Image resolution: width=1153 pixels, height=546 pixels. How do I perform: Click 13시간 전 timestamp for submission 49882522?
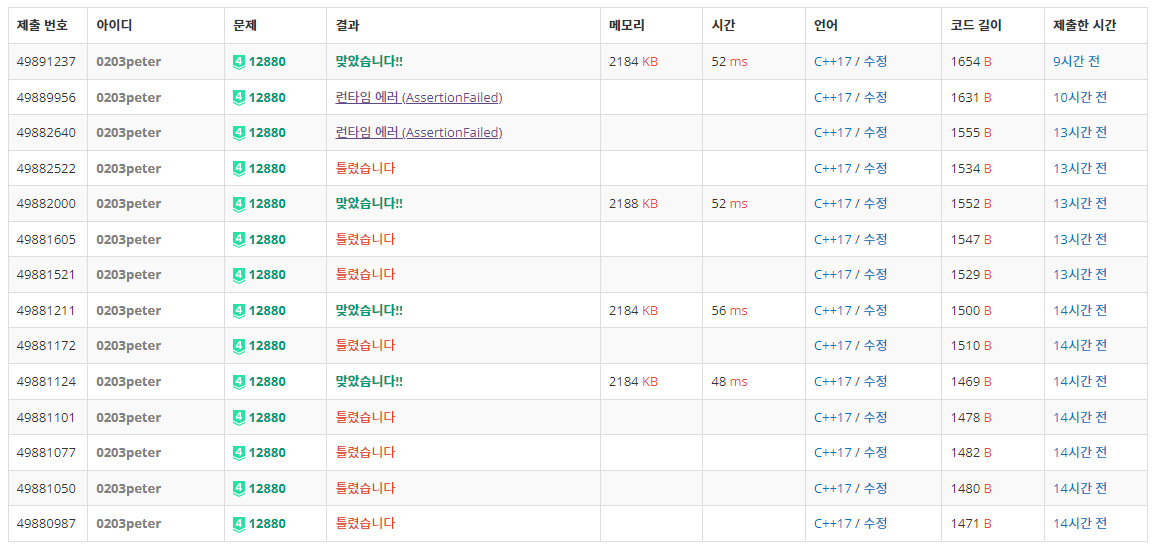tap(1080, 168)
